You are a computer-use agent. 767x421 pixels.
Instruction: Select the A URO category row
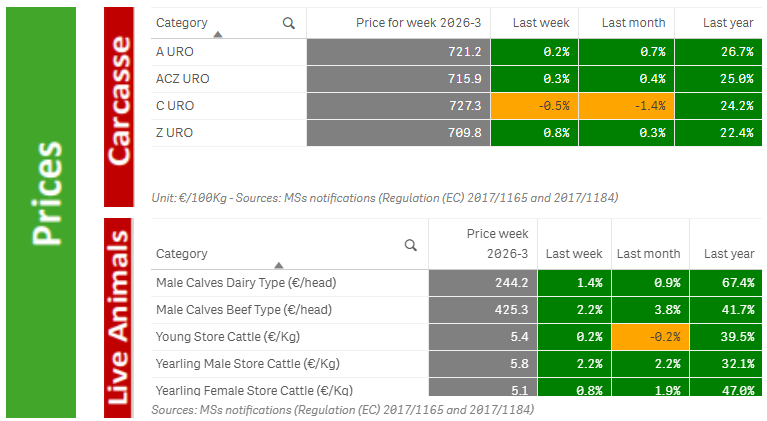coord(229,51)
